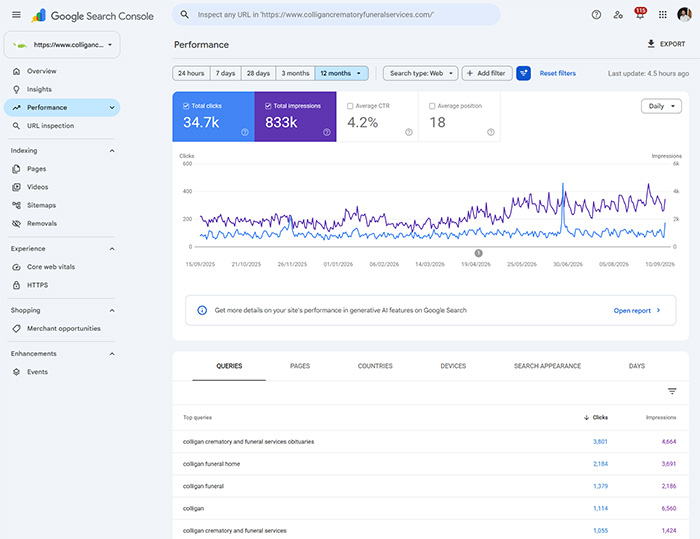Click the Export download icon
The width and height of the screenshot is (700, 539).
click(651, 44)
